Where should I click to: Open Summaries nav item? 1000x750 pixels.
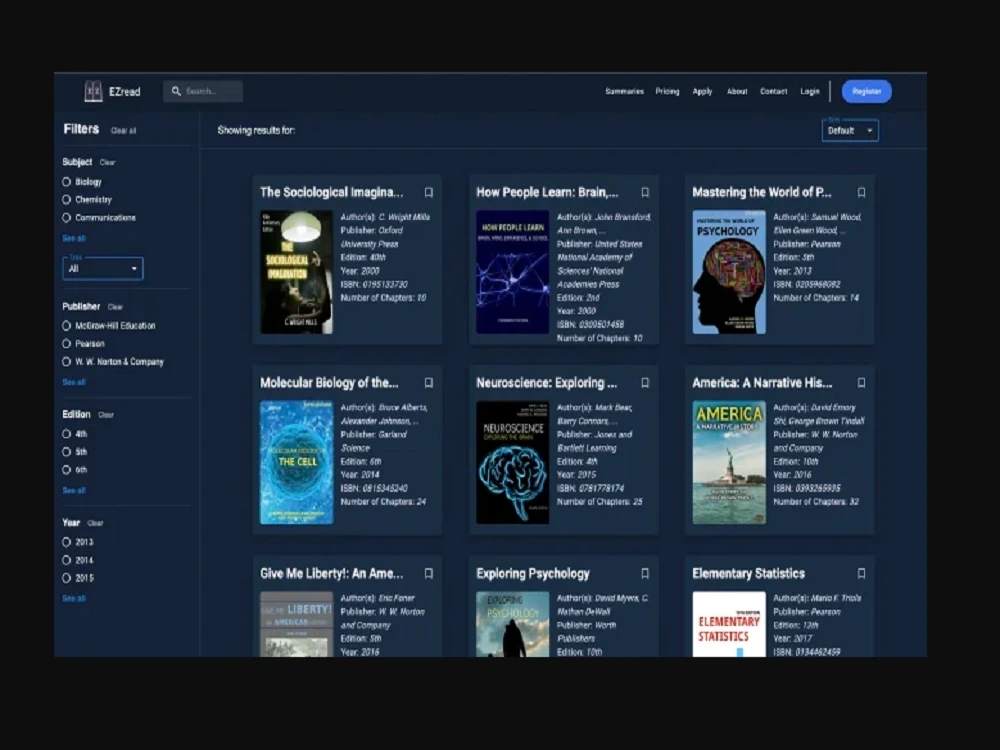tap(624, 91)
